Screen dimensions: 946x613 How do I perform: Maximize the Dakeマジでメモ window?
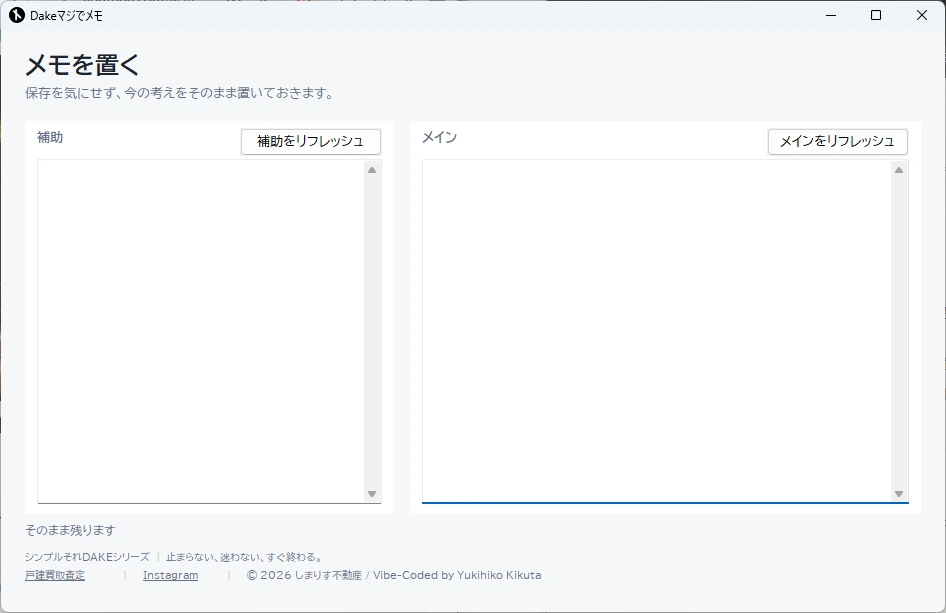(876, 15)
